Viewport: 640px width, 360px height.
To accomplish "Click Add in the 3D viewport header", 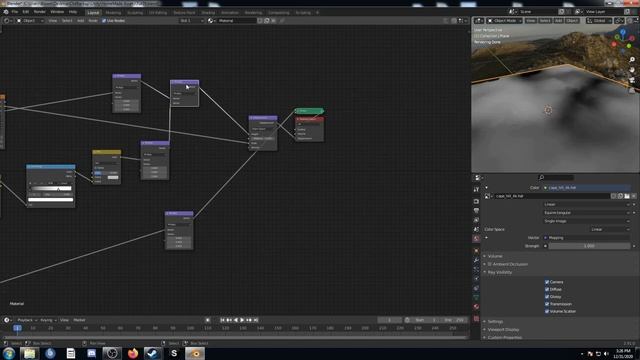I will [x=558, y=20].
